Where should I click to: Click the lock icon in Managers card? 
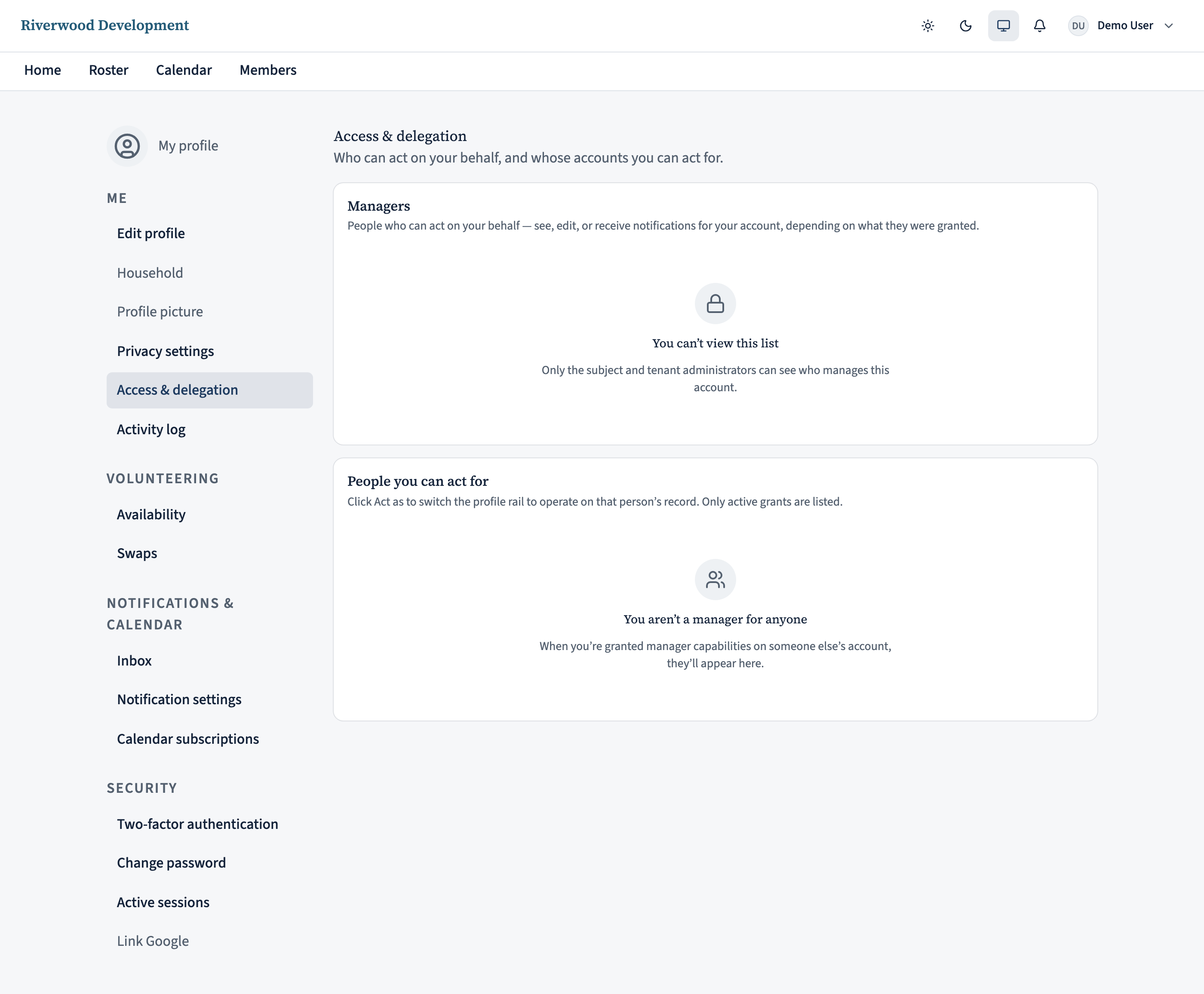pos(715,304)
